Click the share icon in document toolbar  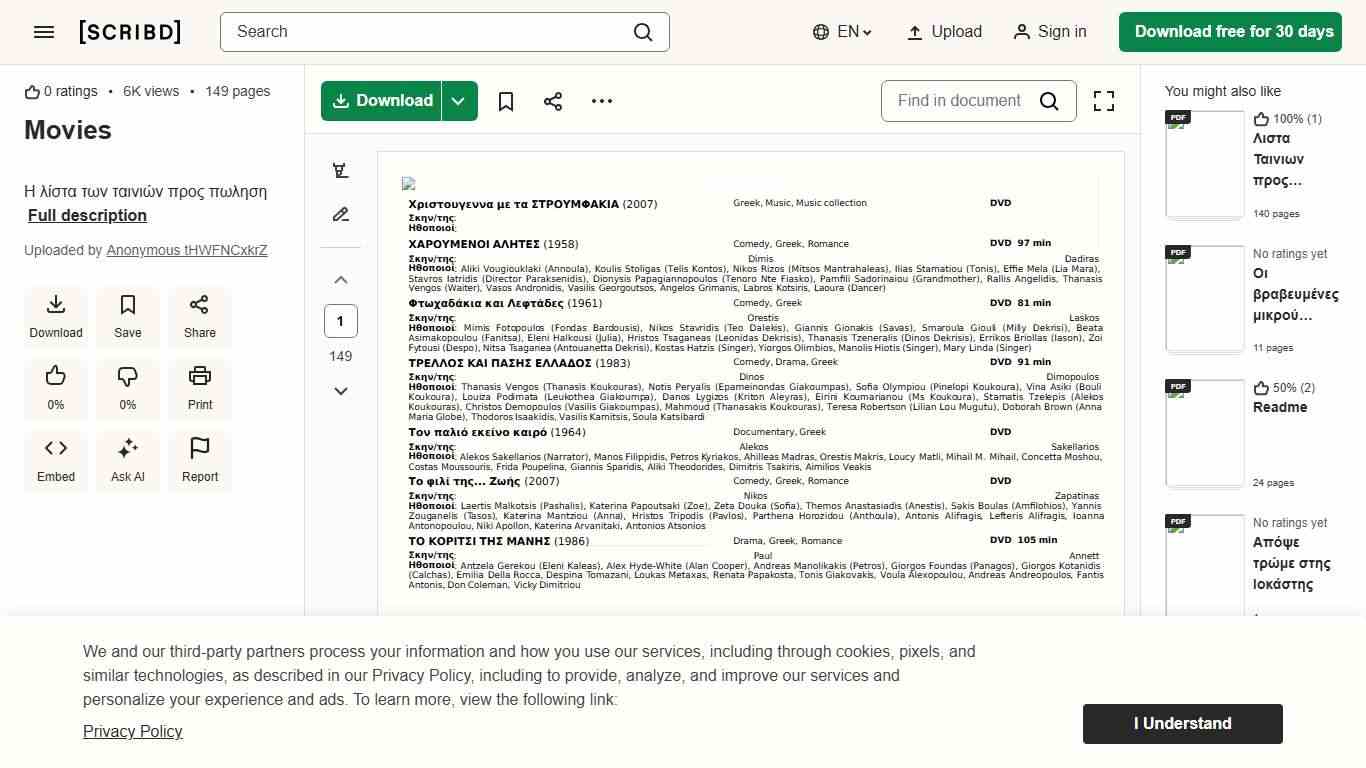(x=553, y=101)
